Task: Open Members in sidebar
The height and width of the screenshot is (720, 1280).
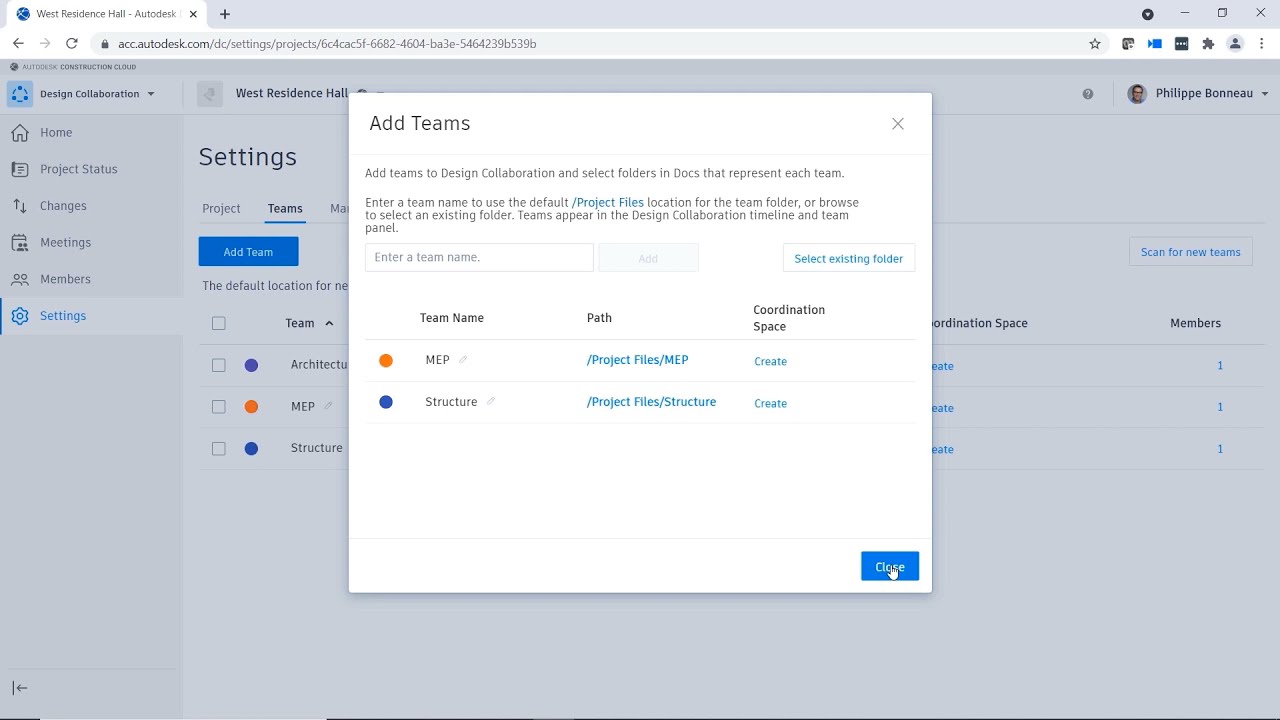Action: pyautogui.click(x=65, y=279)
